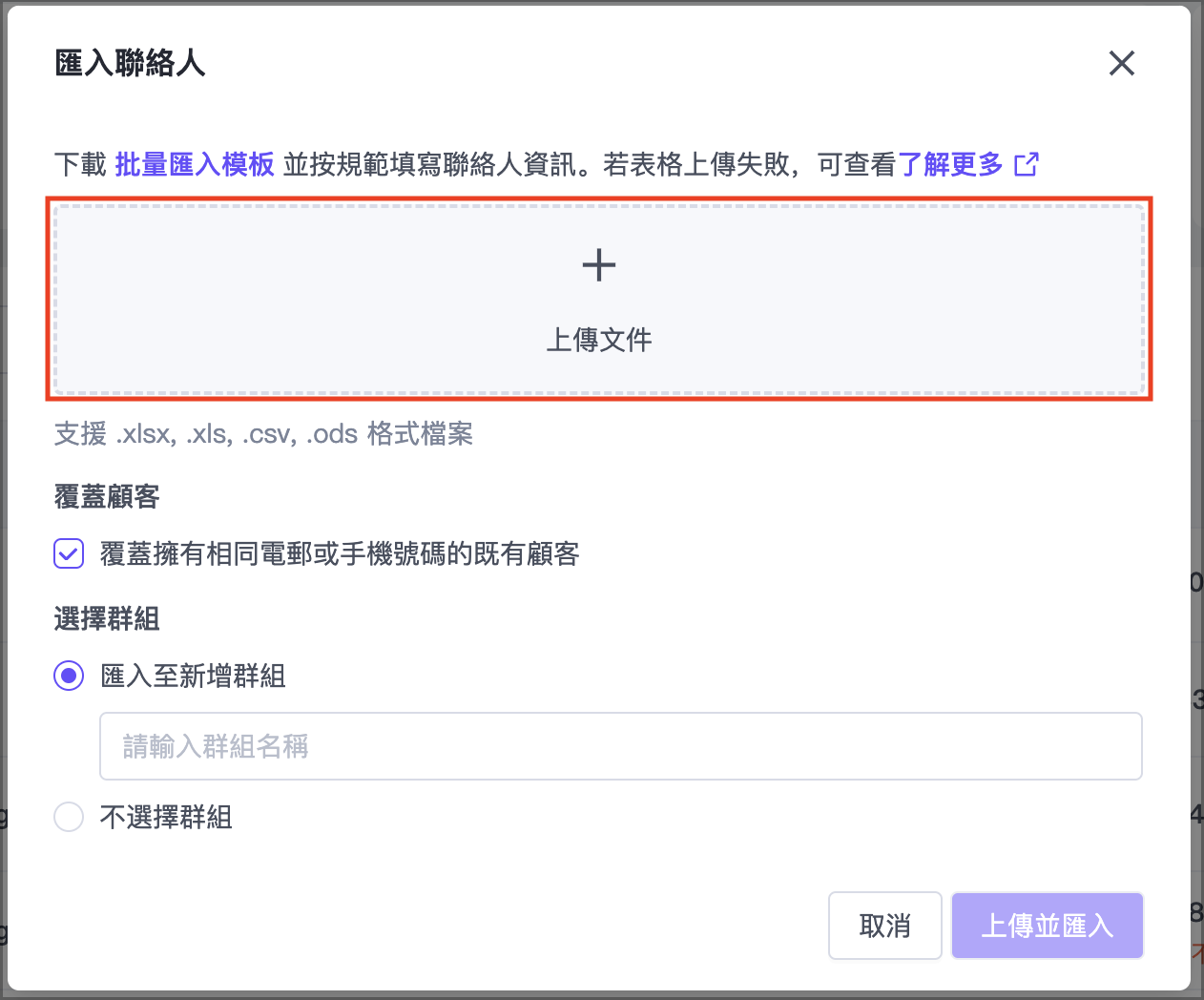Viewport: 1204px width, 1000px height.
Task: Close the 匯入聯絡人 dialog
Action: click(1121, 63)
